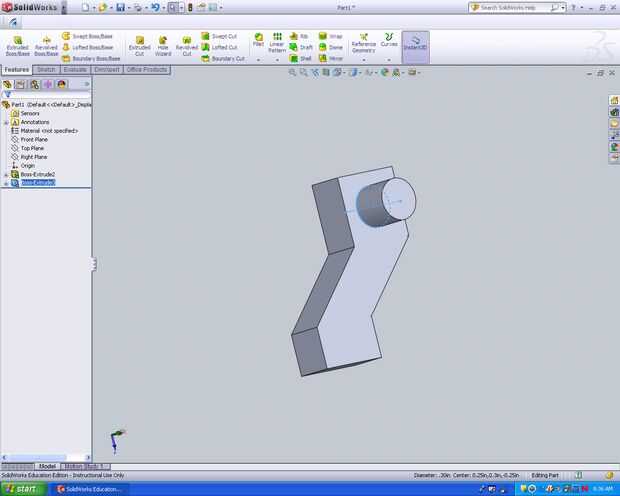Click the feature tree horizontal scrollbar
Image resolution: width=620 pixels, height=496 pixels.
(46, 458)
